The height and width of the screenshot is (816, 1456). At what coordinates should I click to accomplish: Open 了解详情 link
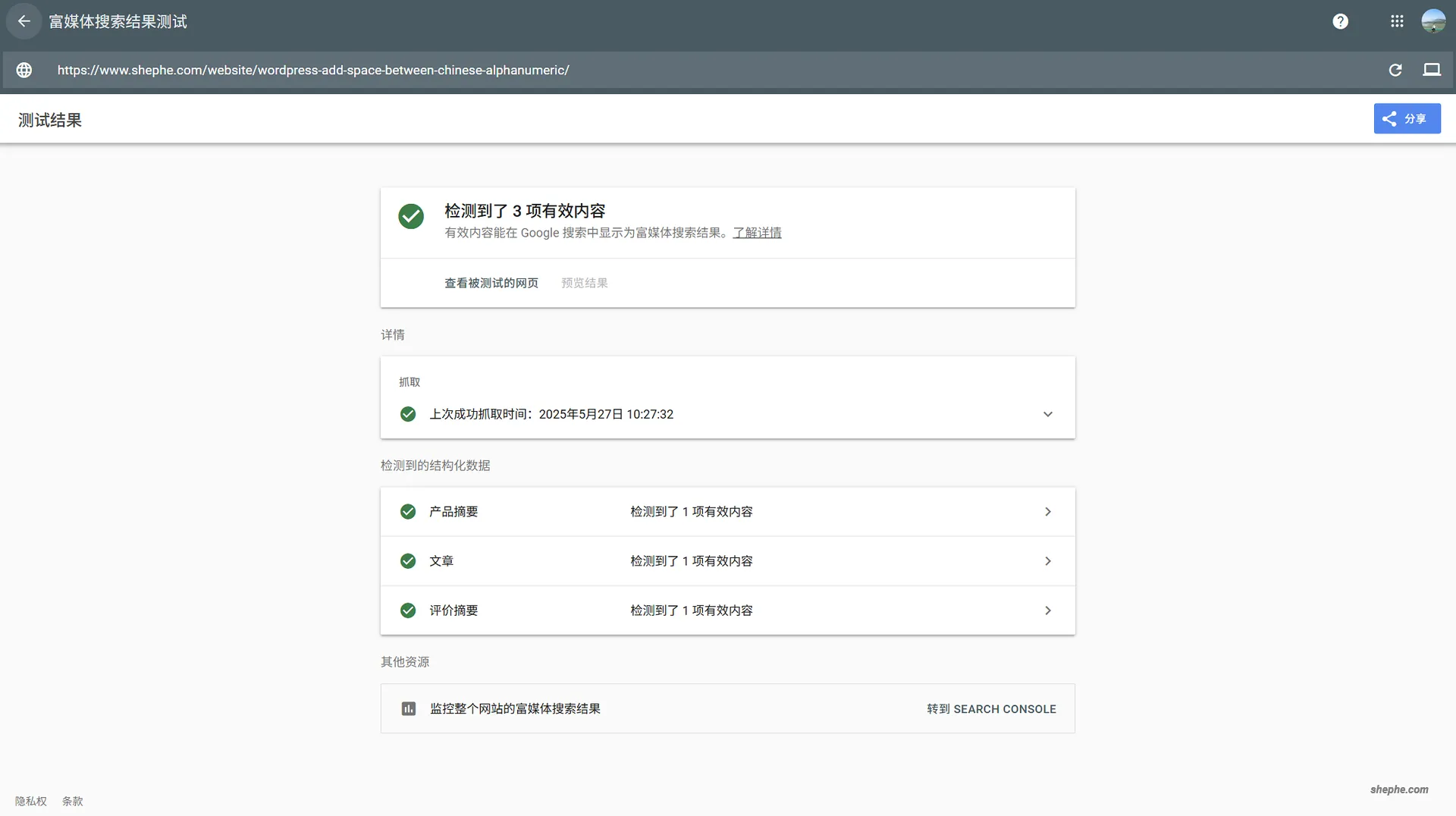[756, 233]
